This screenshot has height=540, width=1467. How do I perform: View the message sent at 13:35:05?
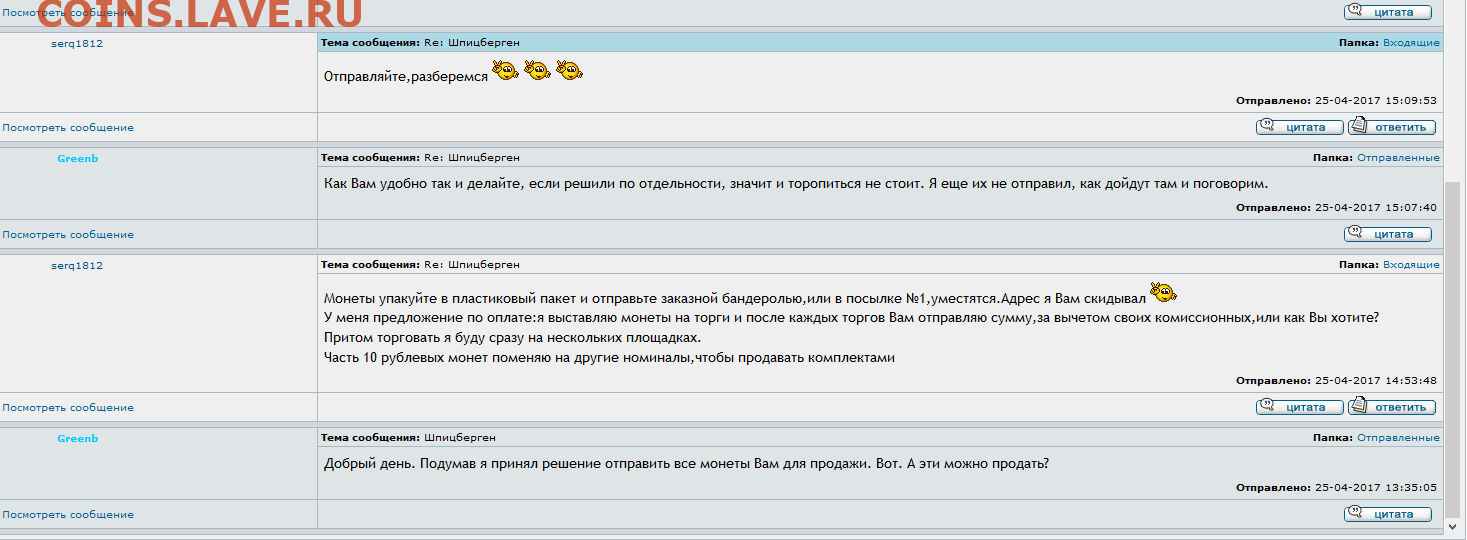(68, 515)
